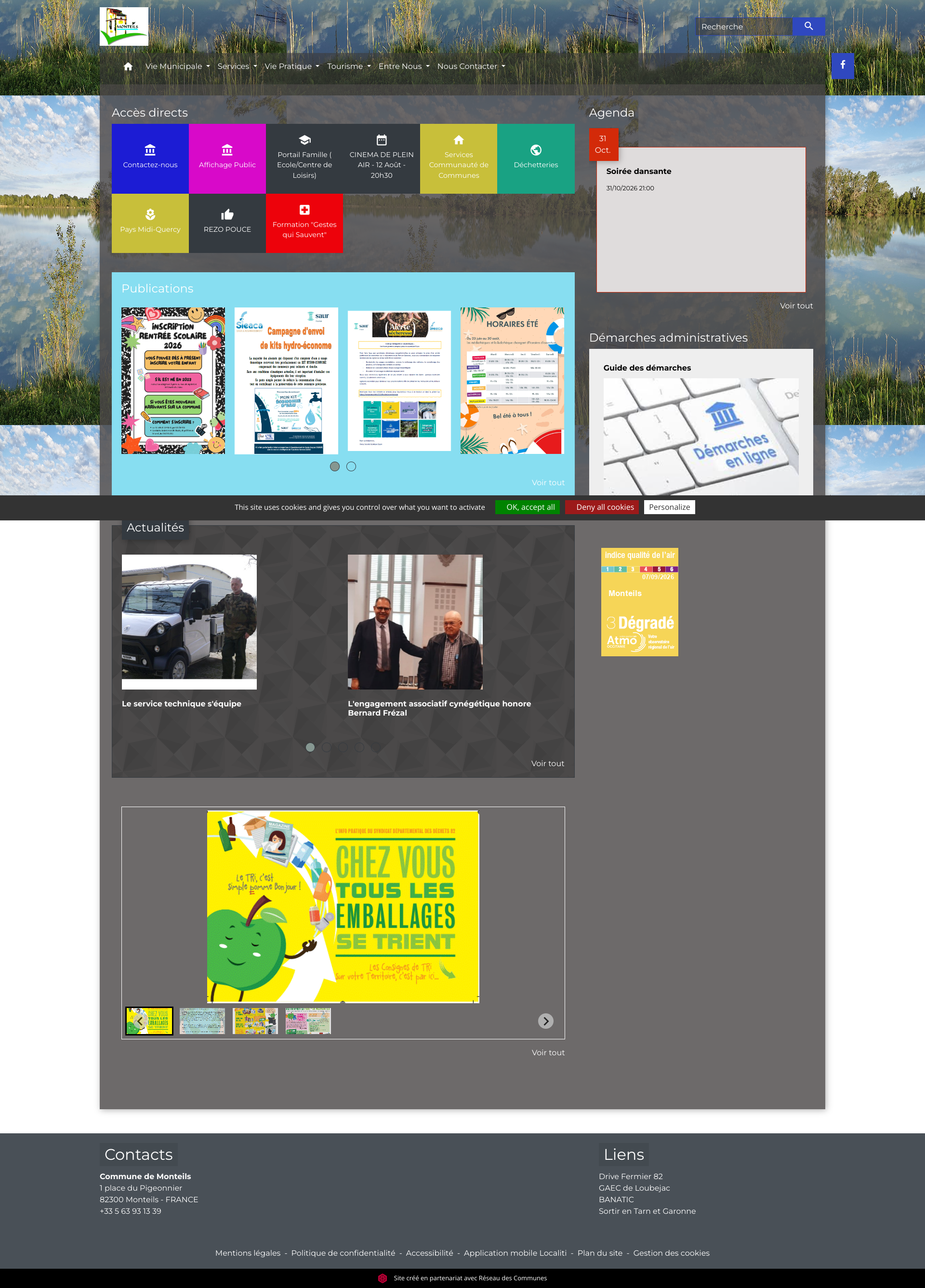Expand the Tourisme dropdown menu

(x=349, y=66)
